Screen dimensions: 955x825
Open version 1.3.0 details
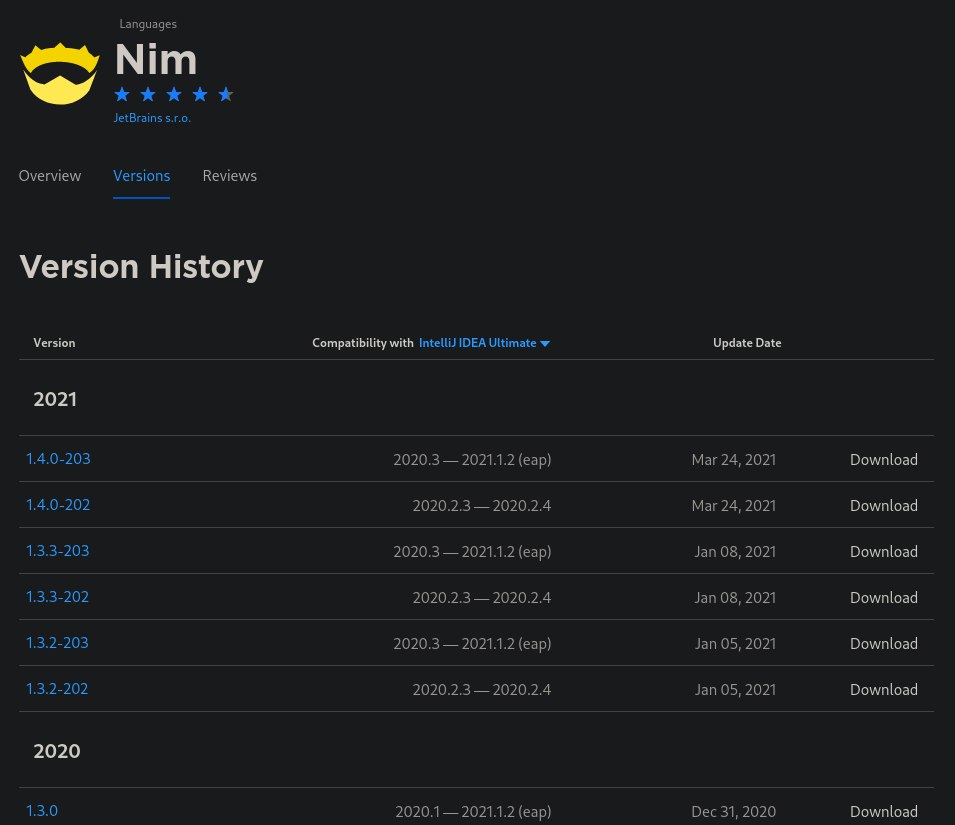point(42,811)
